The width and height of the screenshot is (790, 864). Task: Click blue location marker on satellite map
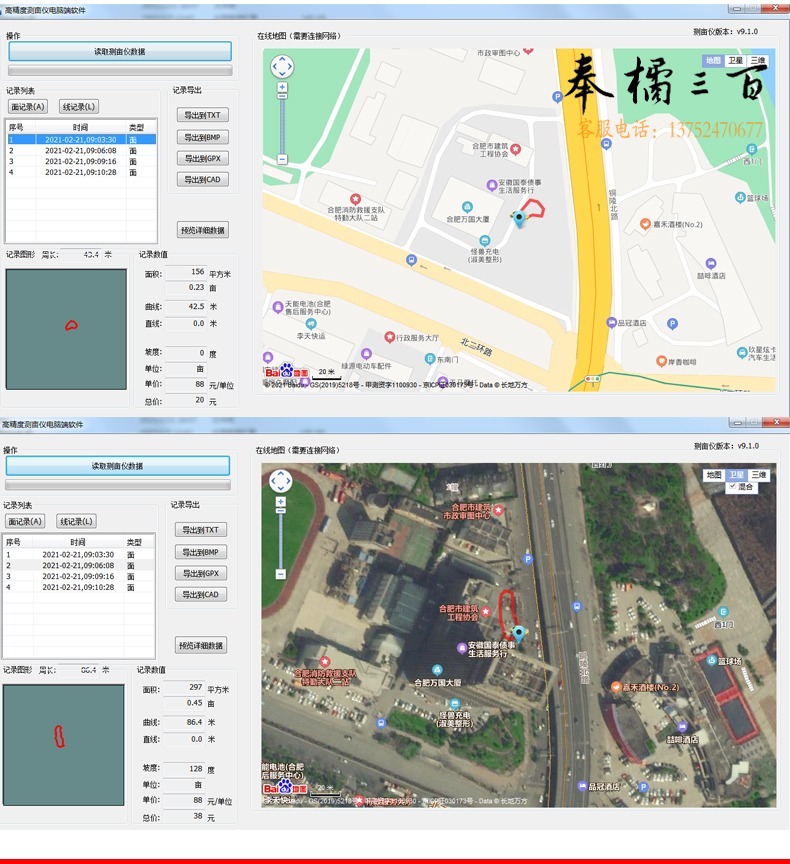[x=518, y=634]
